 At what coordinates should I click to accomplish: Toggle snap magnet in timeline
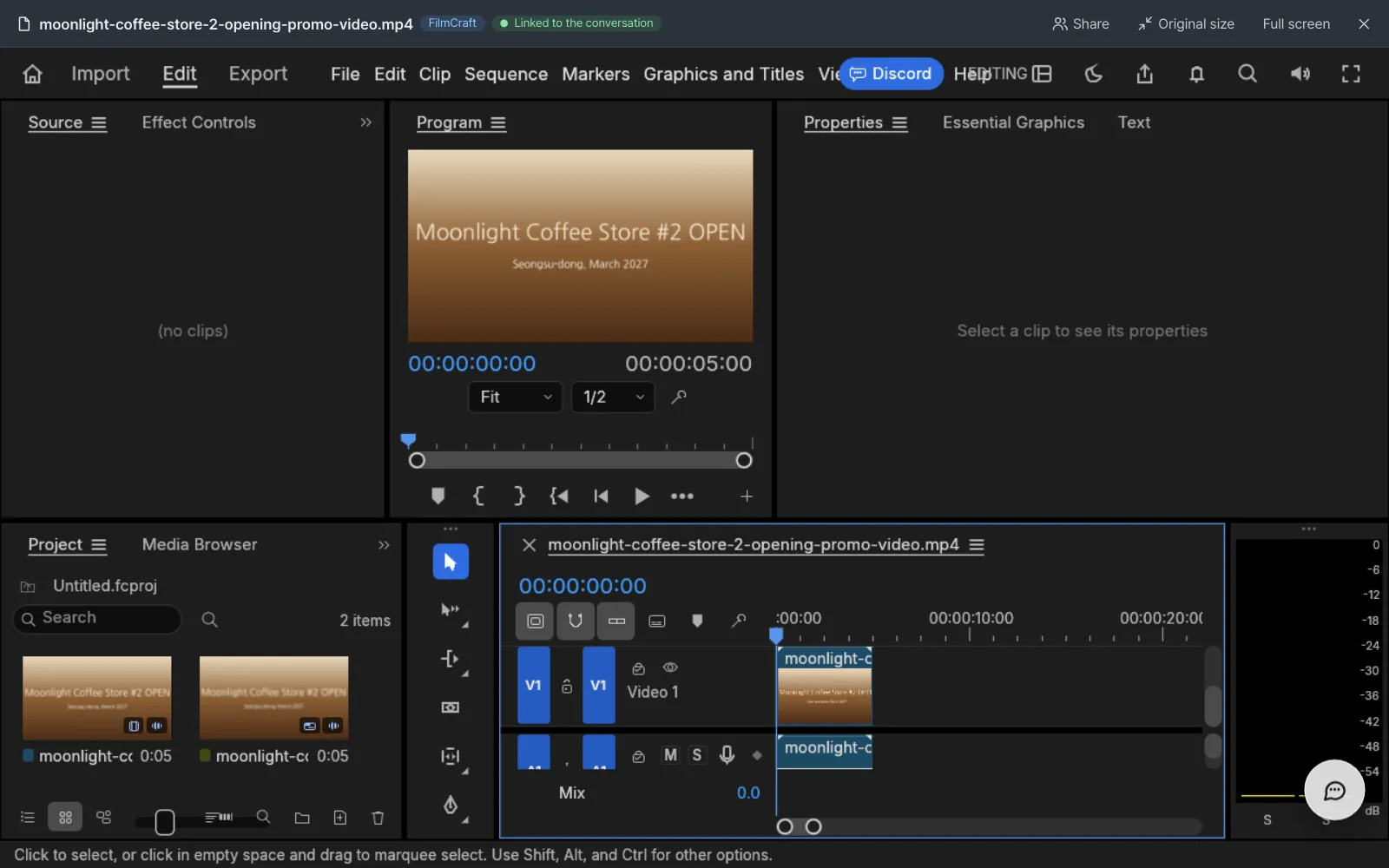[x=576, y=621]
